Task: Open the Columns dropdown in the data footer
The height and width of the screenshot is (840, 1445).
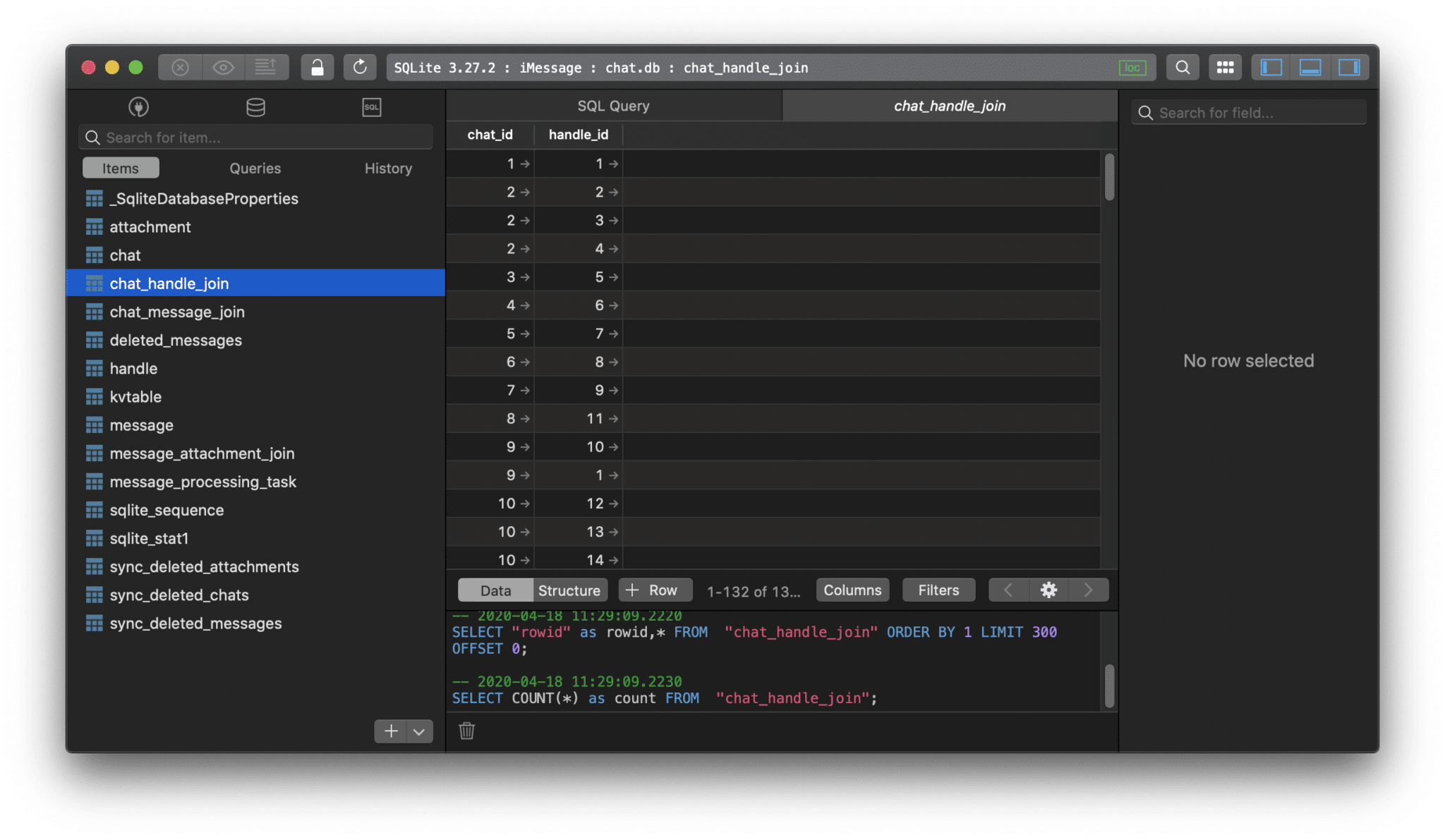Action: 852,590
